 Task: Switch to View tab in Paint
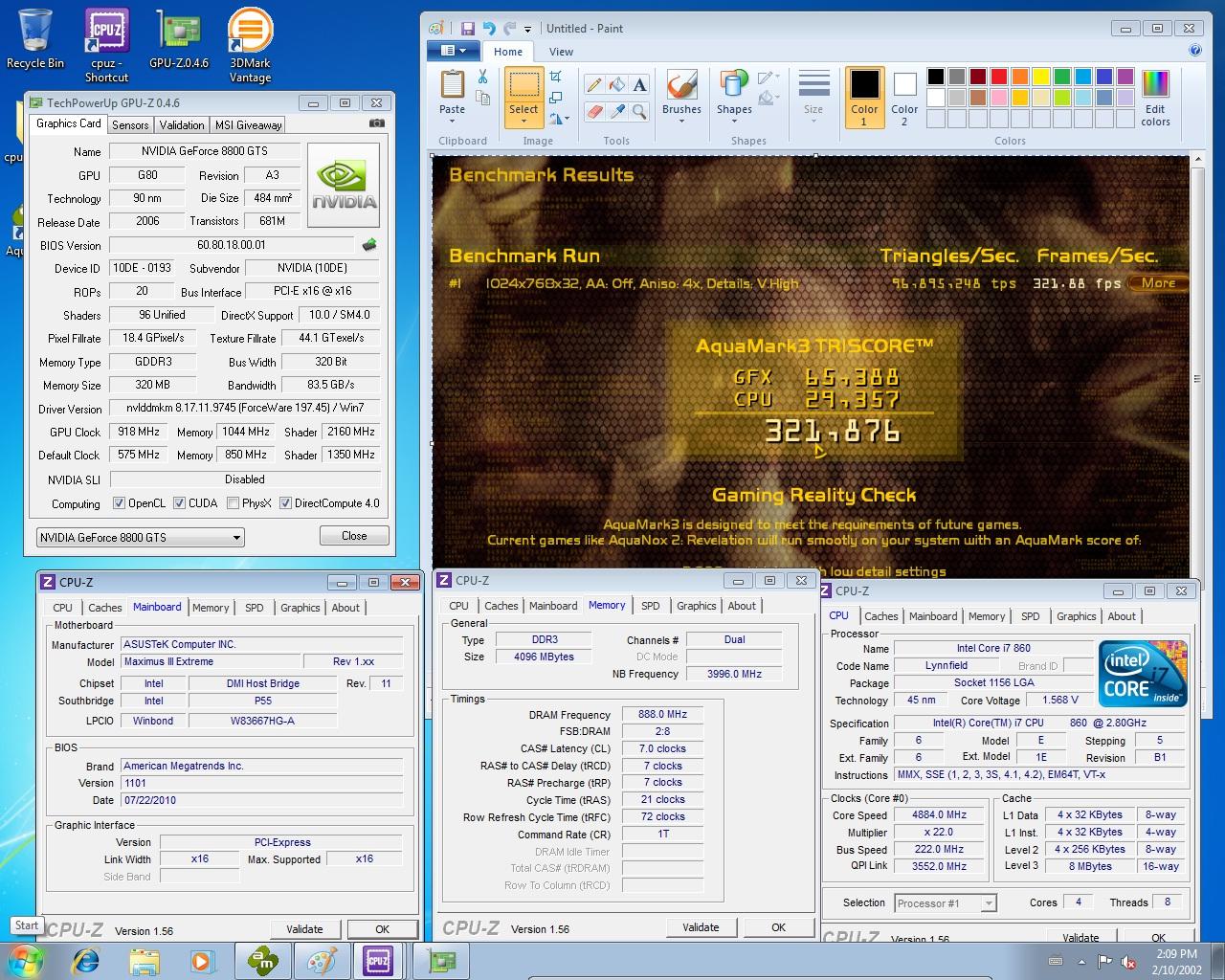(x=561, y=52)
